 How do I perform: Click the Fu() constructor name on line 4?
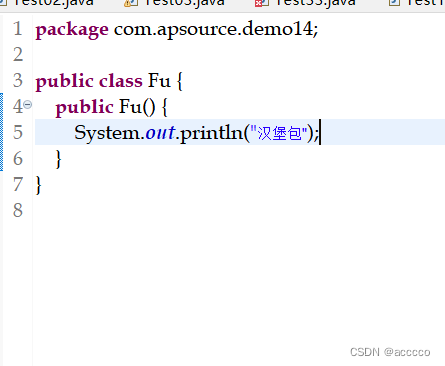pos(137,107)
